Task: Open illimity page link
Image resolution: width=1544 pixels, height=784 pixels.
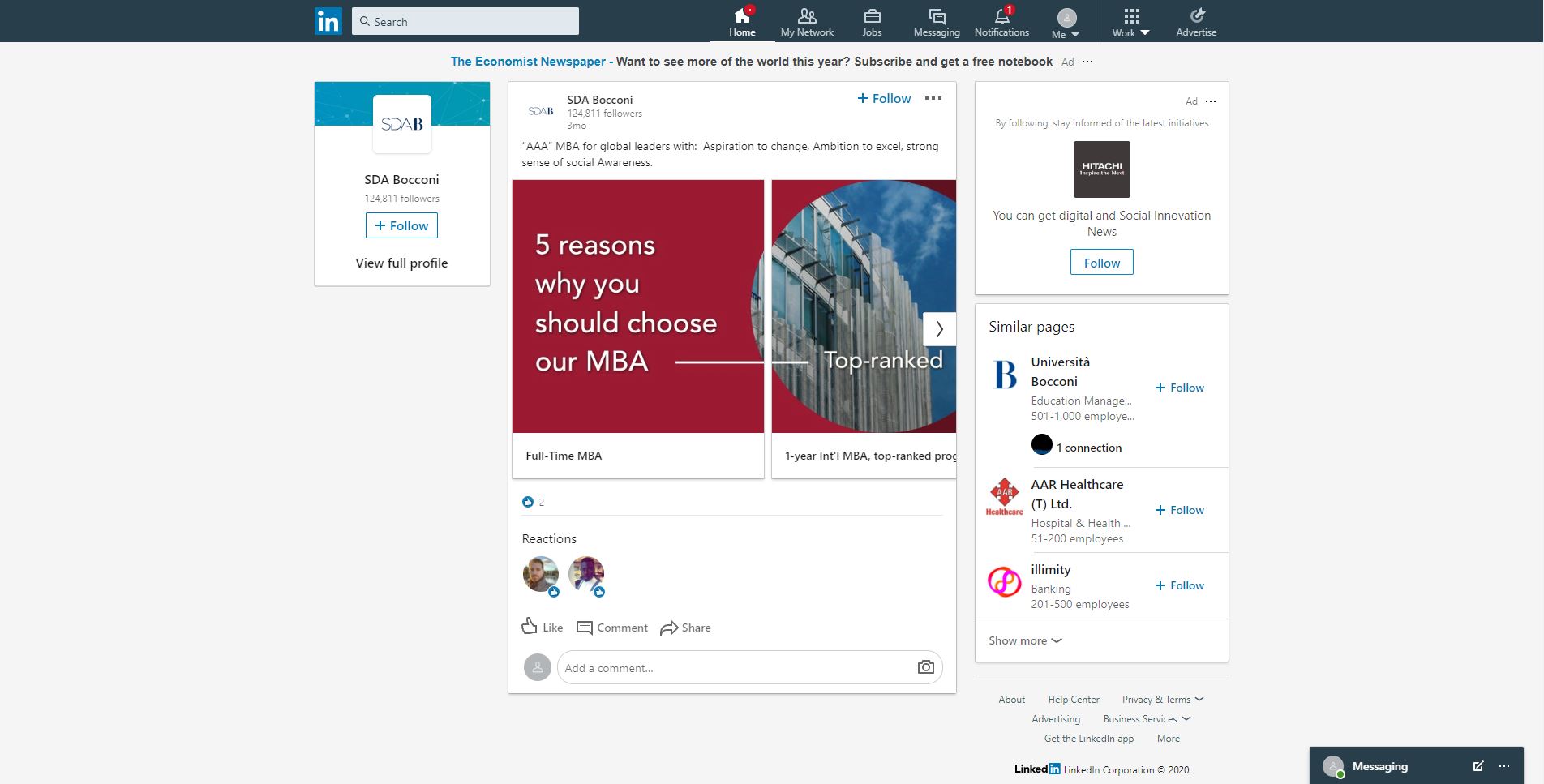Action: (1051, 569)
